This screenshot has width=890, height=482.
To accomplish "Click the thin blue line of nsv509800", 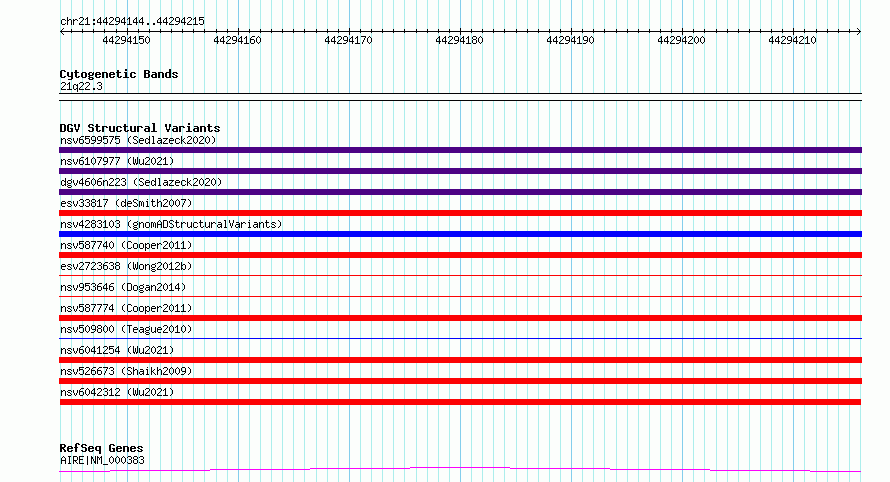I will coord(460,338).
